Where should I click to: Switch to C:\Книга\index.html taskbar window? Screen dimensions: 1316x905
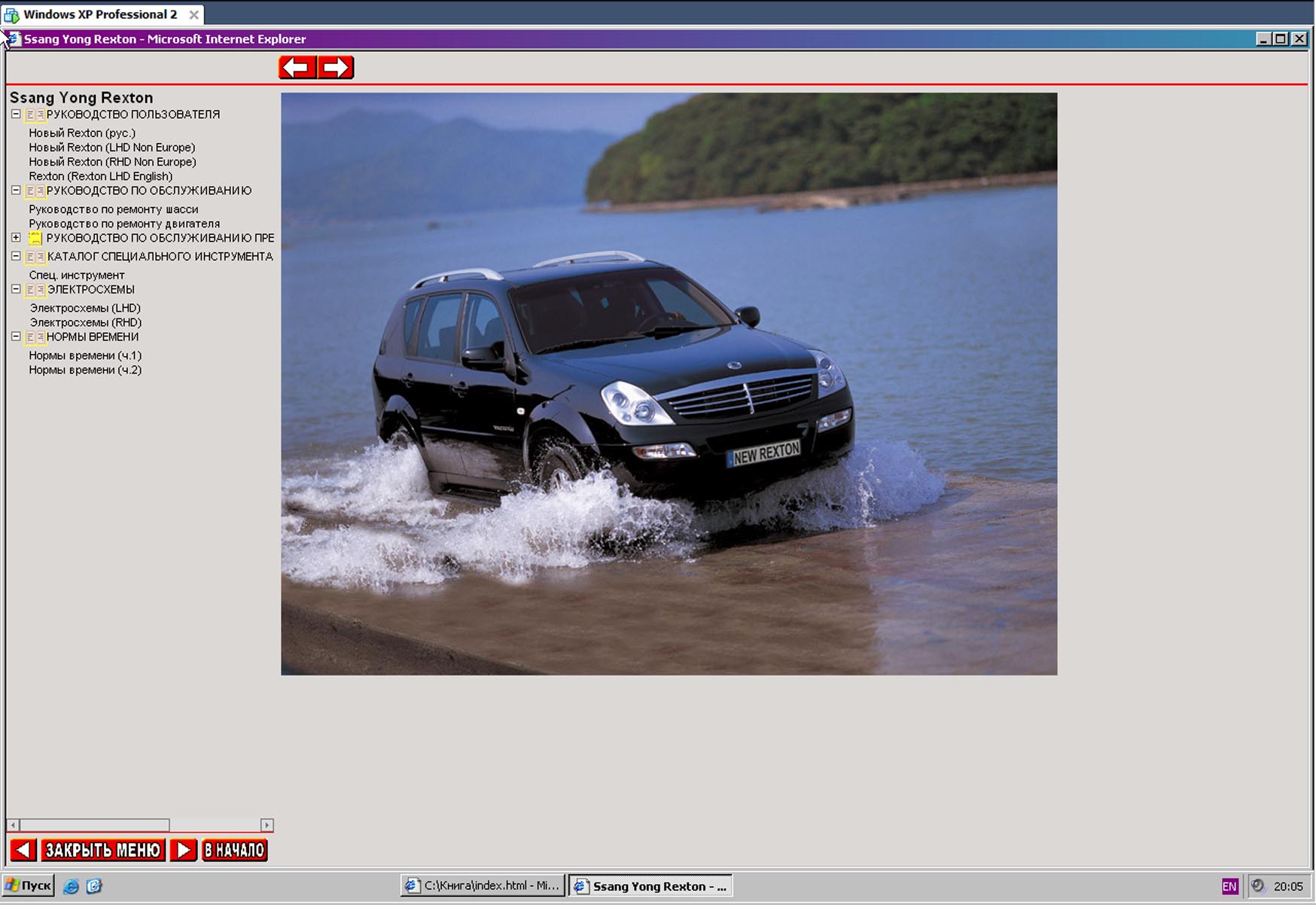(483, 885)
